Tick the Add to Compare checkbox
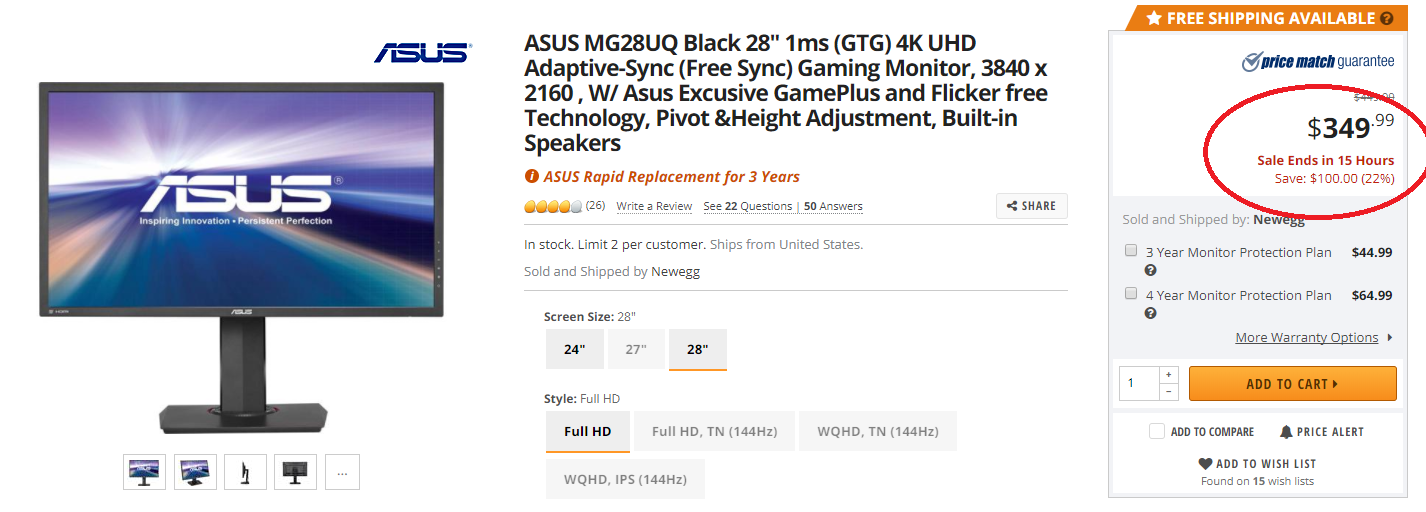 pos(1157,432)
